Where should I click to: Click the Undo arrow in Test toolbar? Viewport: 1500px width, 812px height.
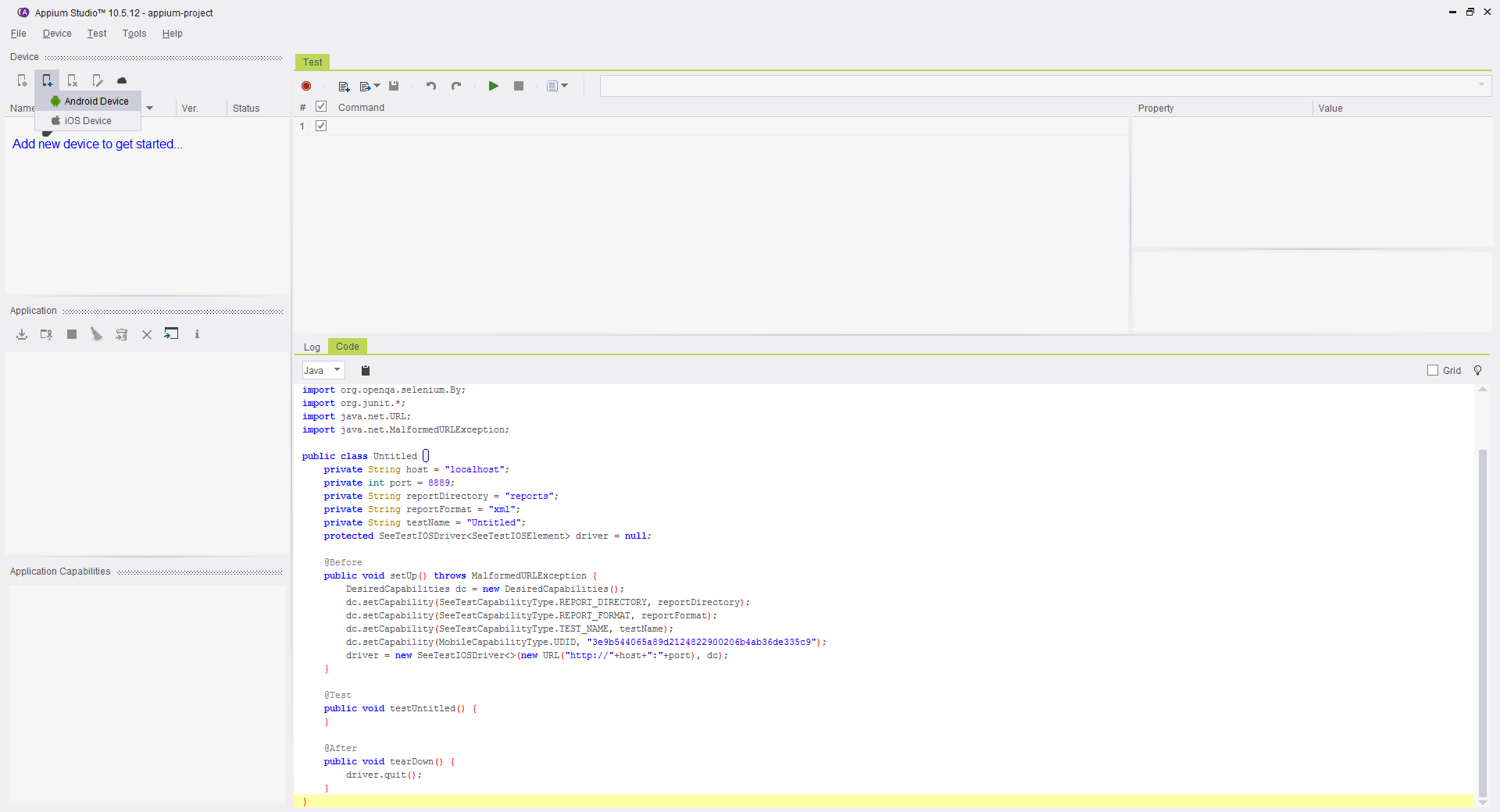click(x=430, y=86)
